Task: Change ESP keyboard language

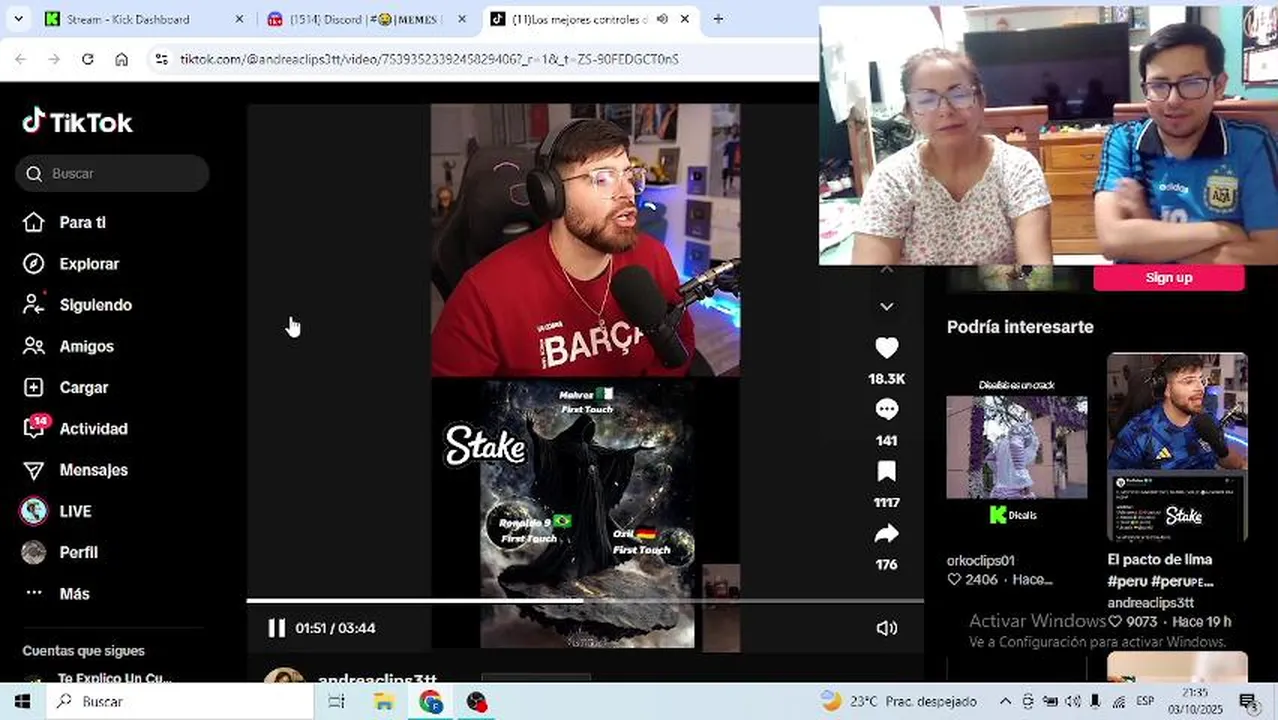Action: 1145,701
